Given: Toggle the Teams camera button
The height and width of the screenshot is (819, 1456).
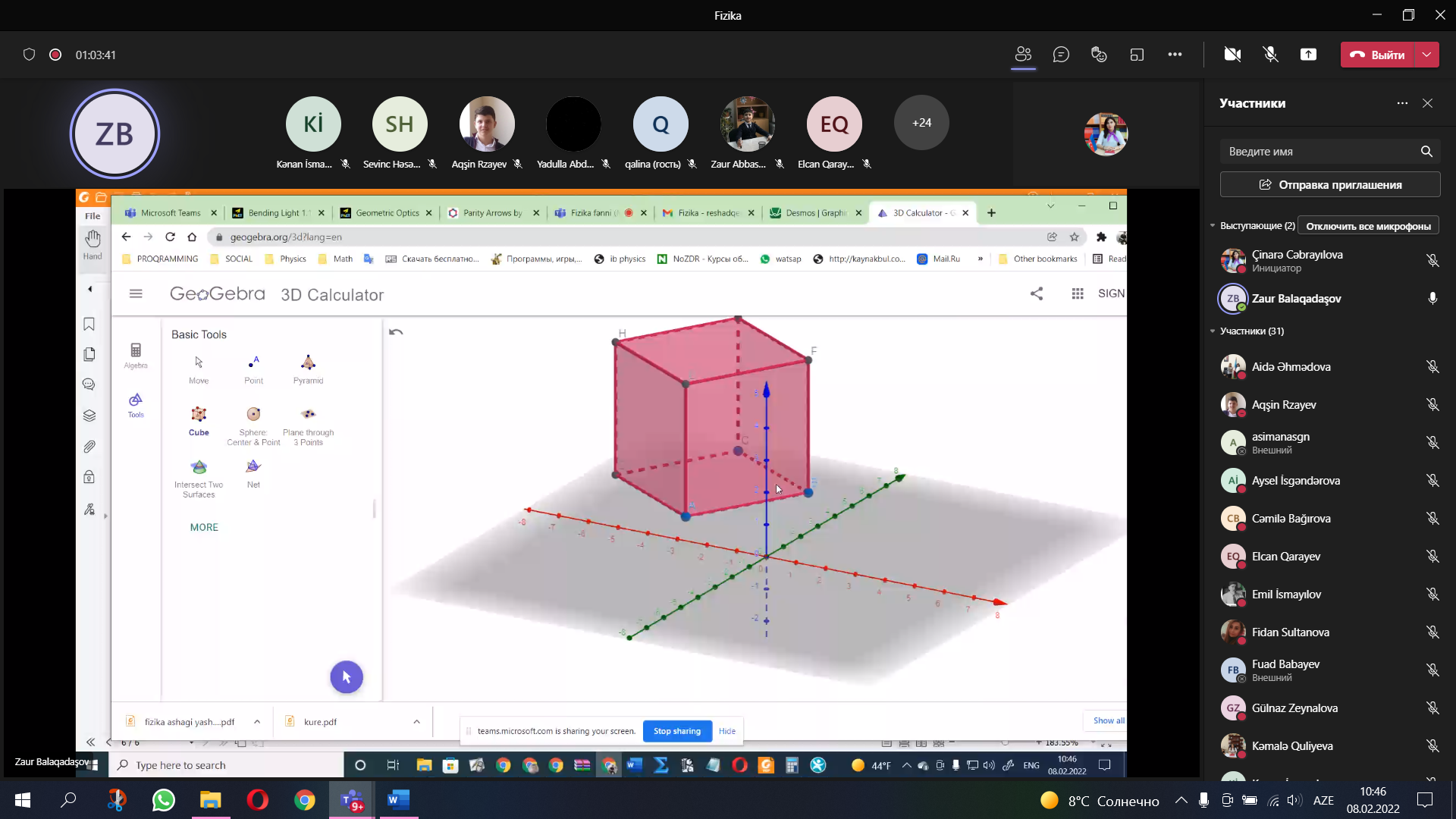Looking at the screenshot, I should 1232,55.
